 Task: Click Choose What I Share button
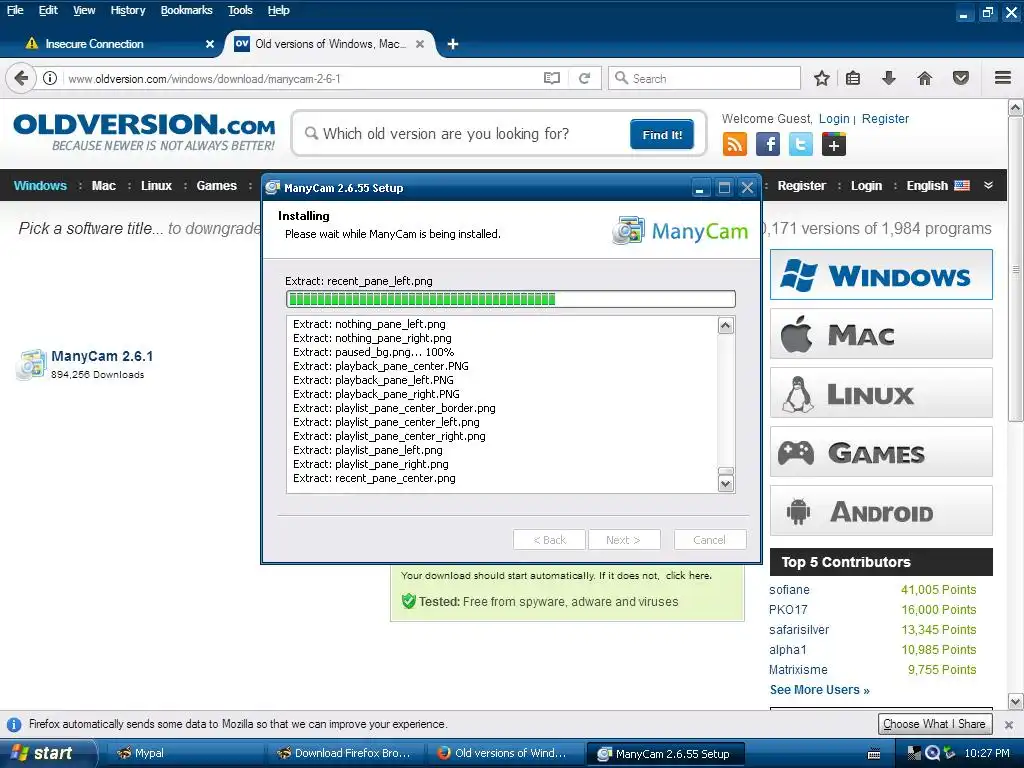tap(935, 724)
